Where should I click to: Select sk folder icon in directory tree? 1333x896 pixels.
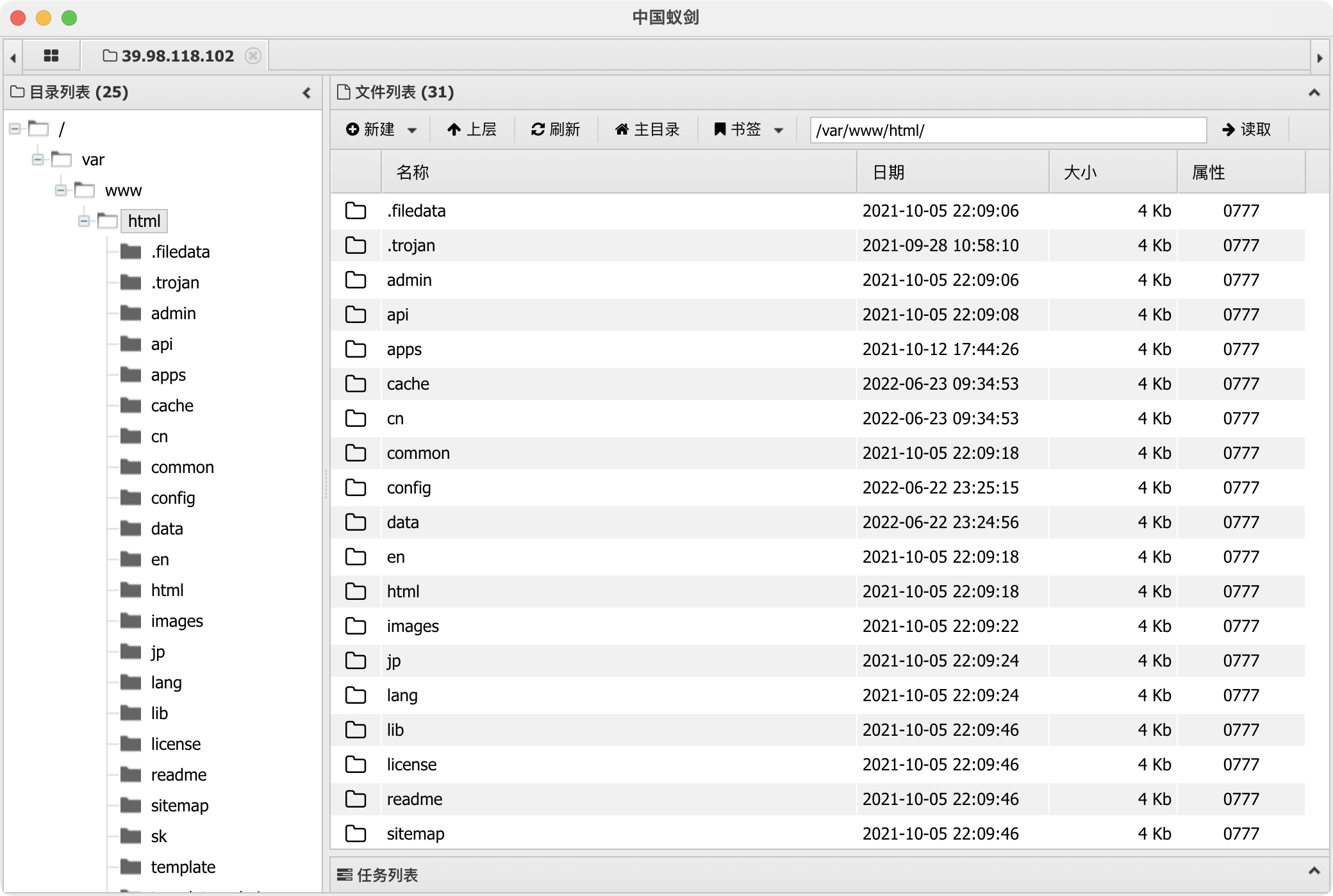pyautogui.click(x=131, y=836)
